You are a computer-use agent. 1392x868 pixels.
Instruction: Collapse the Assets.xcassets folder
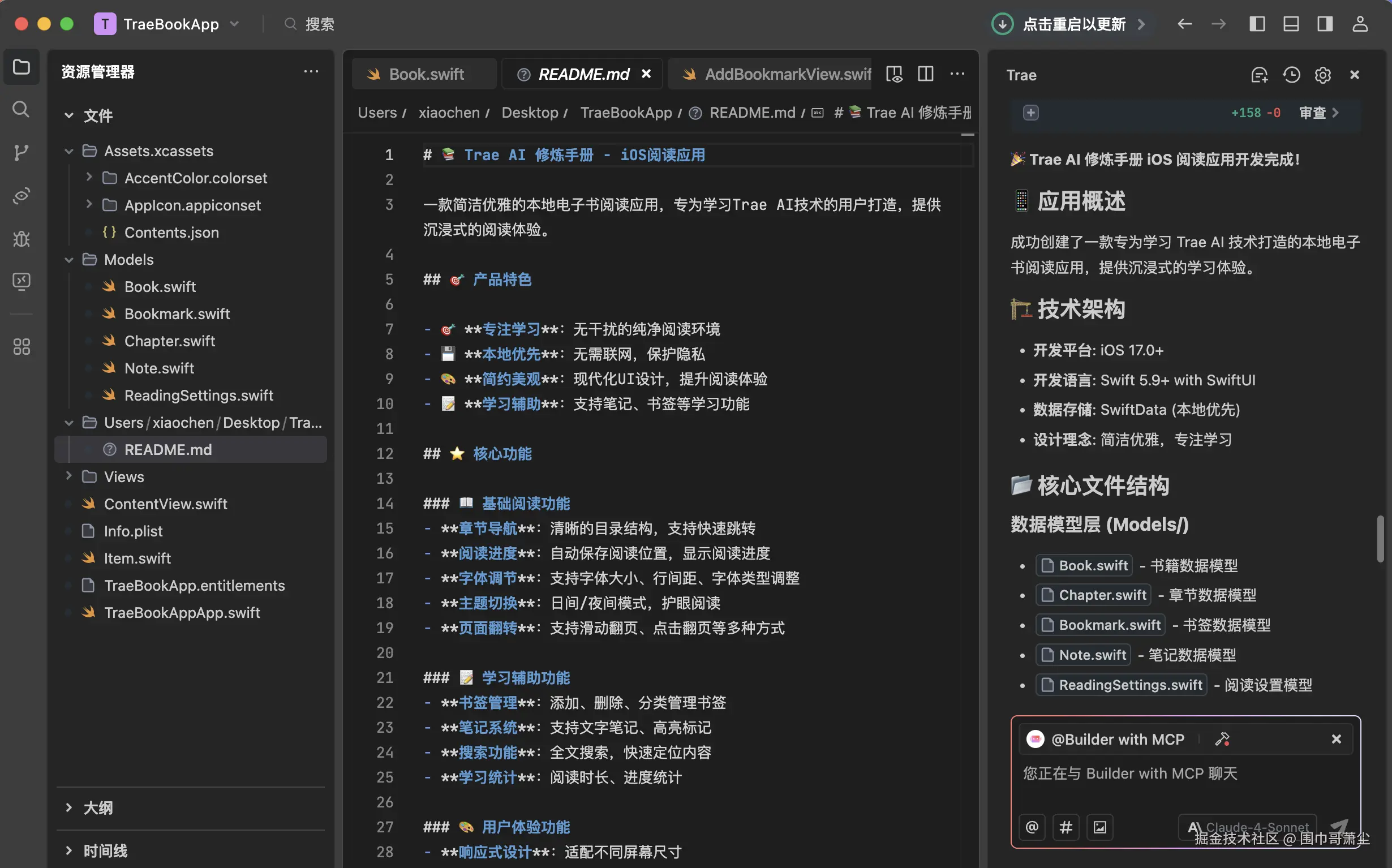click(x=68, y=151)
